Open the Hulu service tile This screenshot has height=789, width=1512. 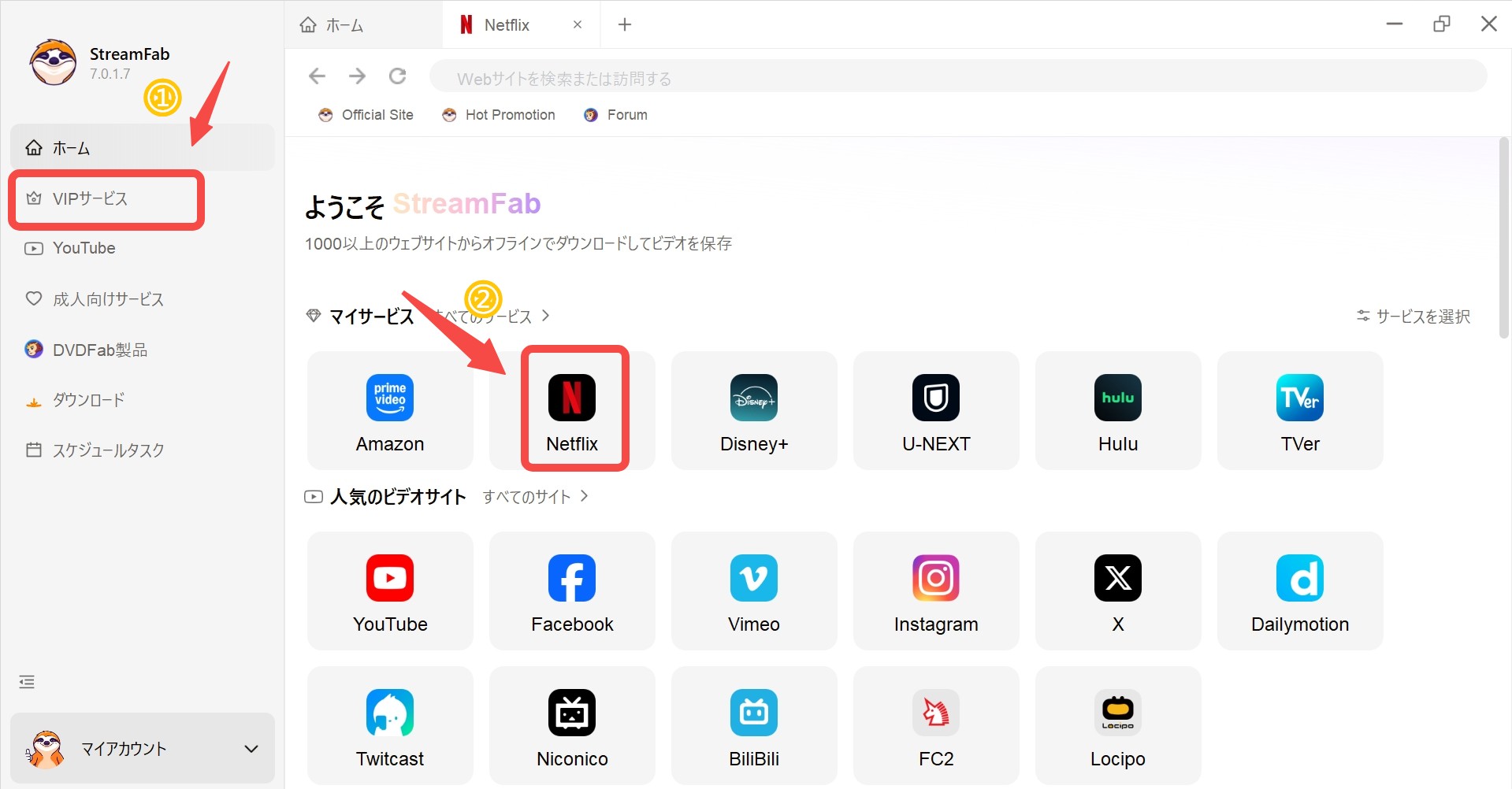coord(1117,409)
